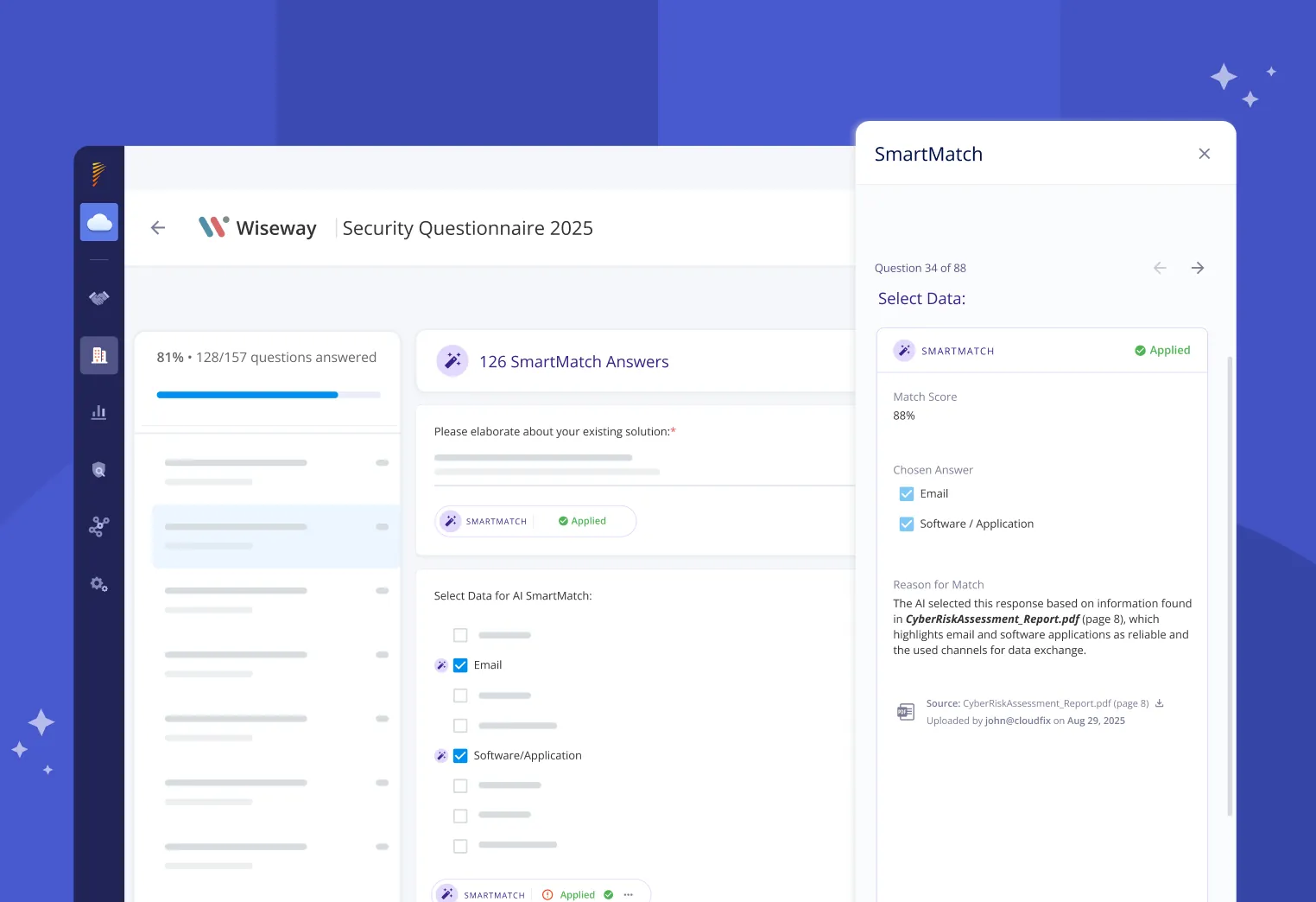Toggle Email checkbox under Chosen Answer

click(907, 494)
